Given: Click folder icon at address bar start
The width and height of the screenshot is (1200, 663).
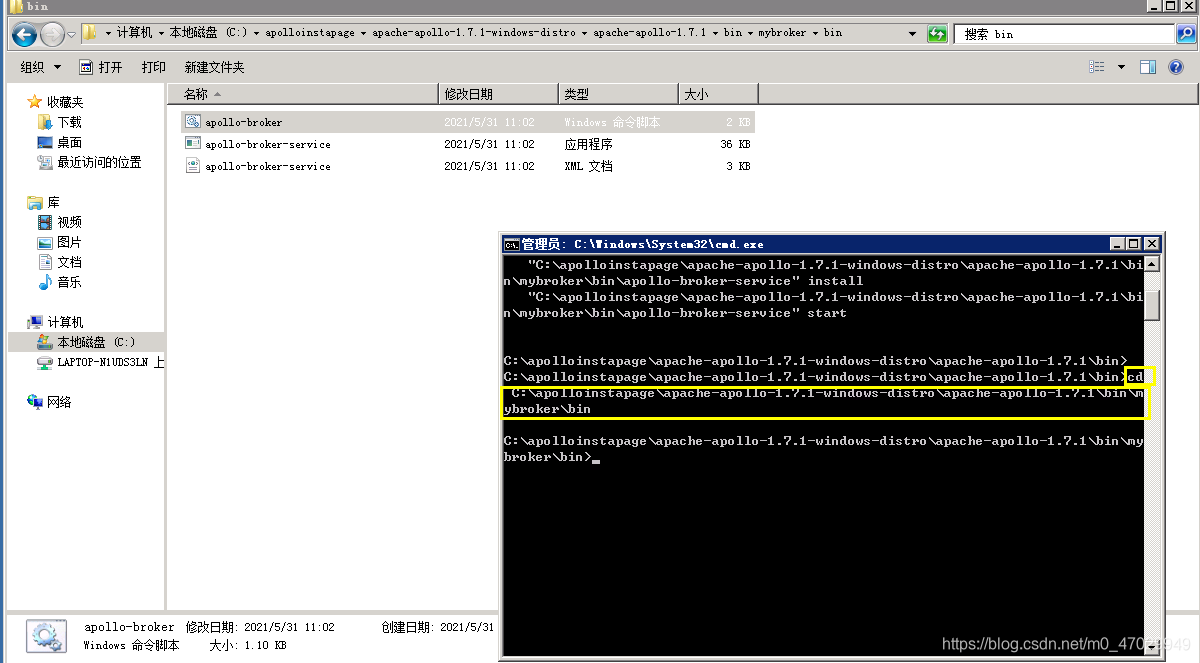Looking at the screenshot, I should (x=89, y=33).
